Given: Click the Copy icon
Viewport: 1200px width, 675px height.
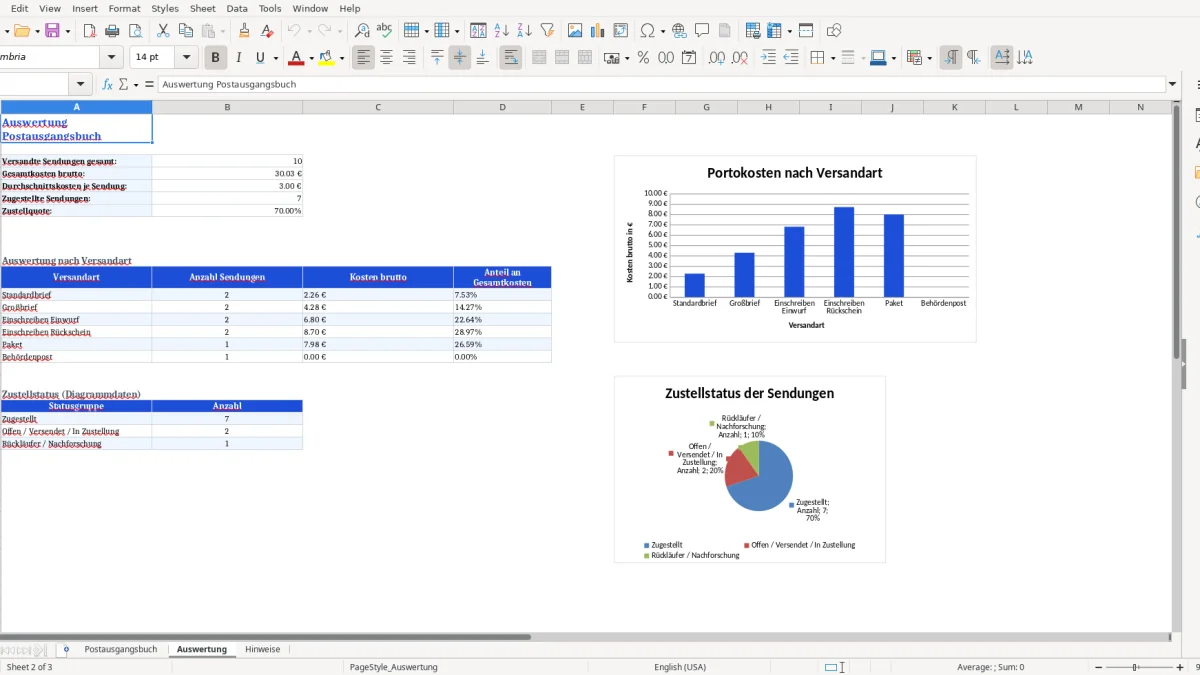Looking at the screenshot, I should coord(186,31).
